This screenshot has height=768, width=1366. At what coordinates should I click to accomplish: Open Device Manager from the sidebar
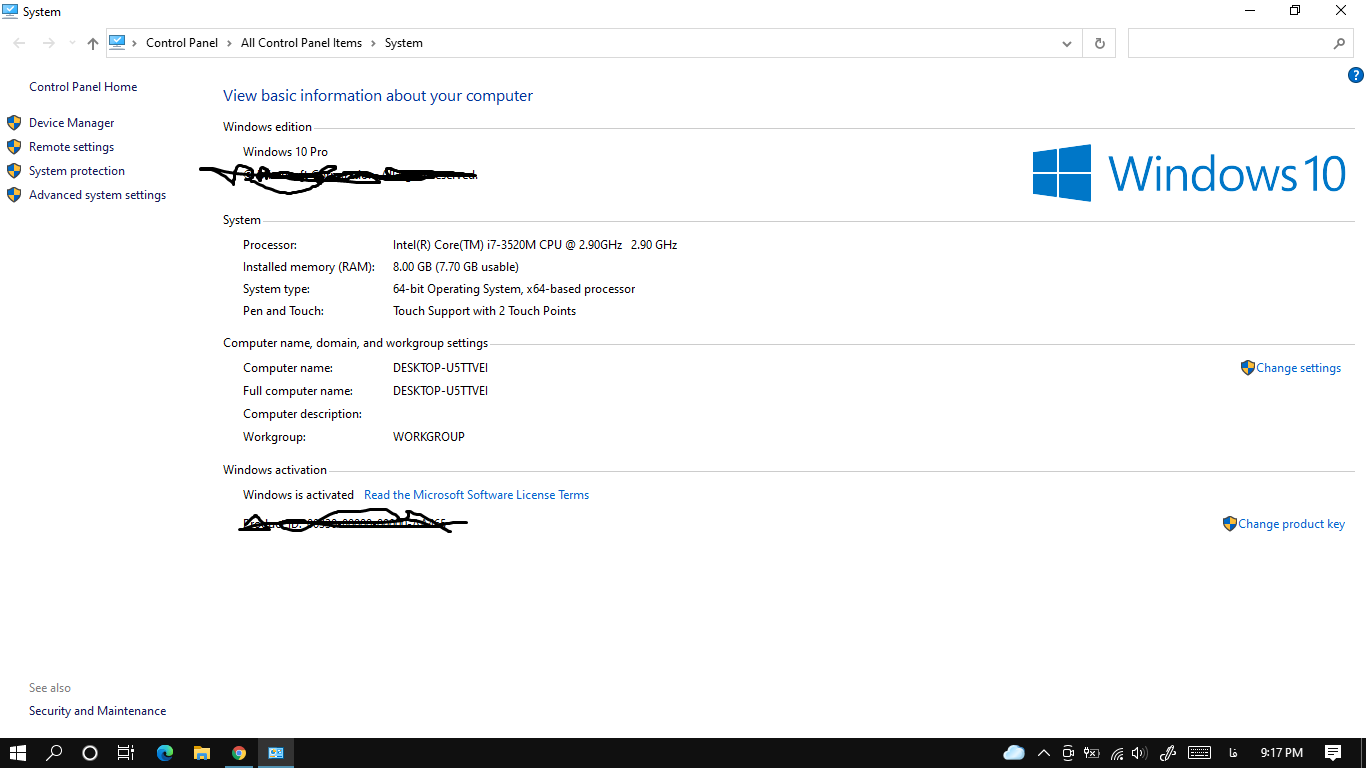coord(71,123)
